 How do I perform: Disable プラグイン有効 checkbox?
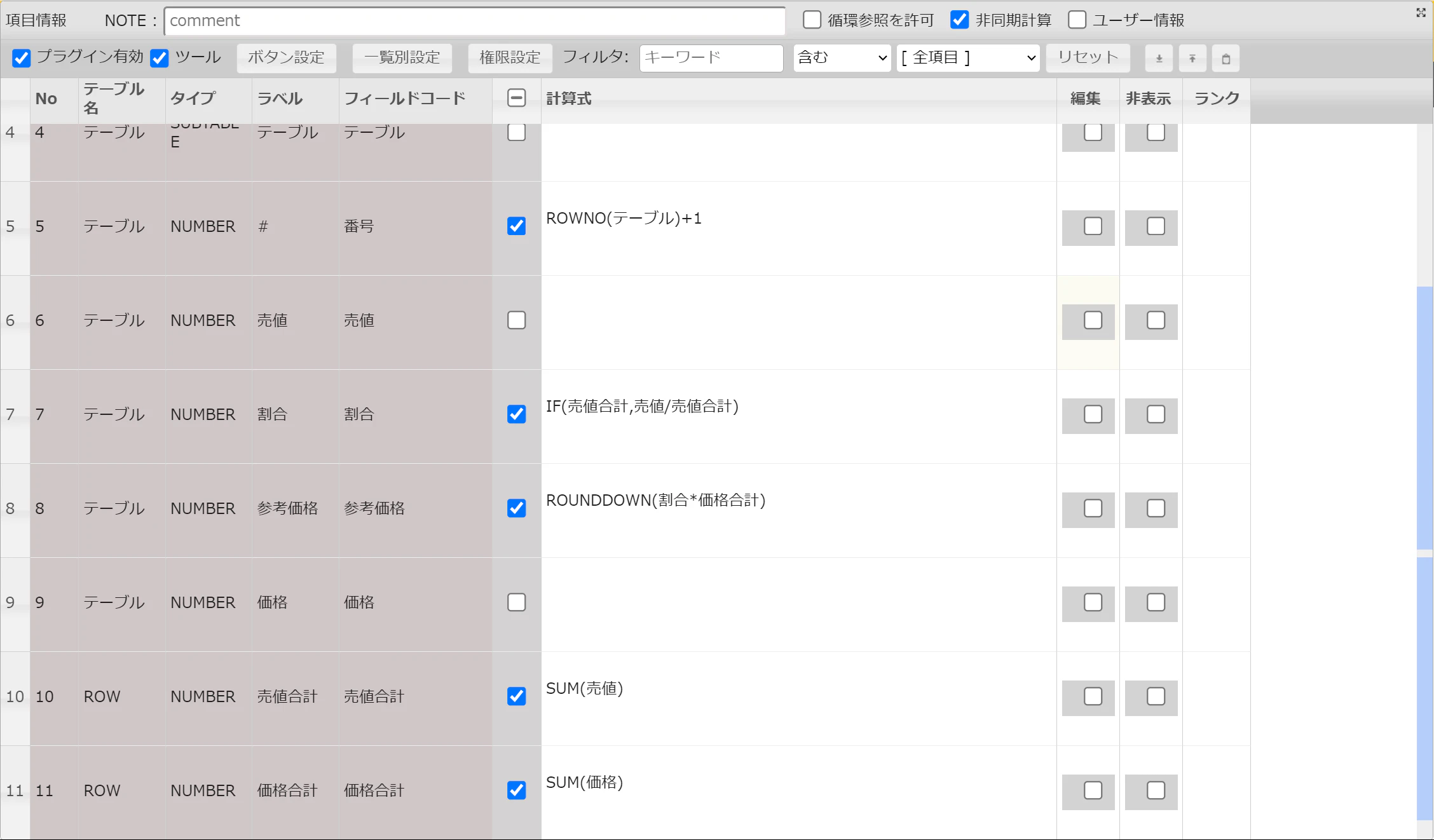point(22,58)
